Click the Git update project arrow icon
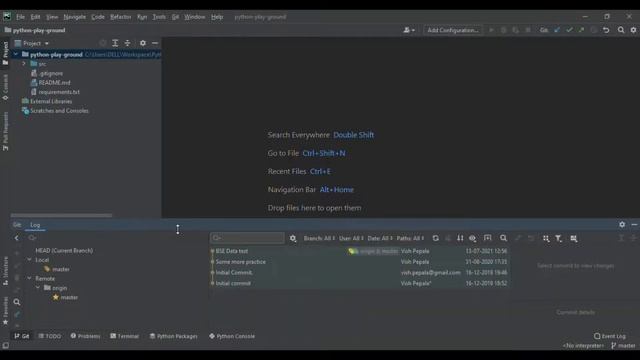The height and width of the screenshot is (360, 640). [x=557, y=30]
